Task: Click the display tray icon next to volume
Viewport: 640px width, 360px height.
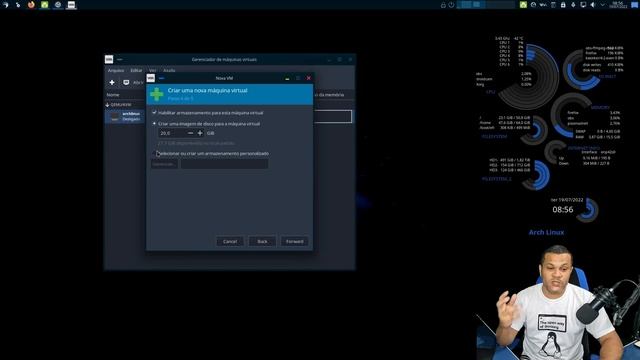Action: 583,5
